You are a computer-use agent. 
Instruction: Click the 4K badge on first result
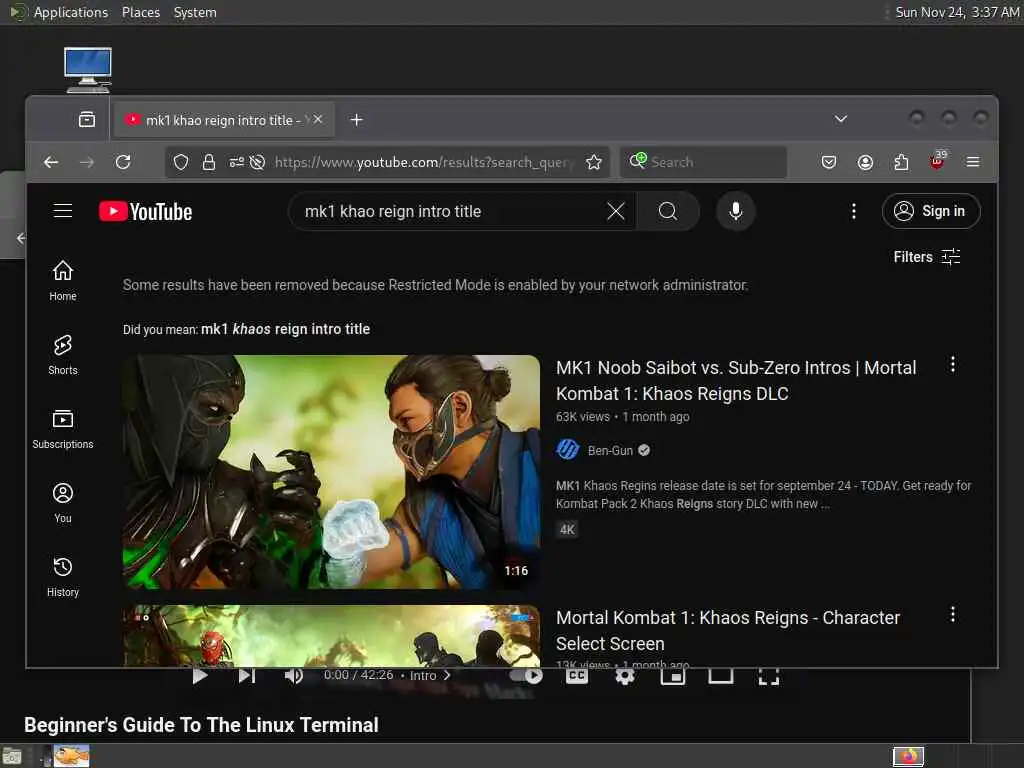[567, 530]
